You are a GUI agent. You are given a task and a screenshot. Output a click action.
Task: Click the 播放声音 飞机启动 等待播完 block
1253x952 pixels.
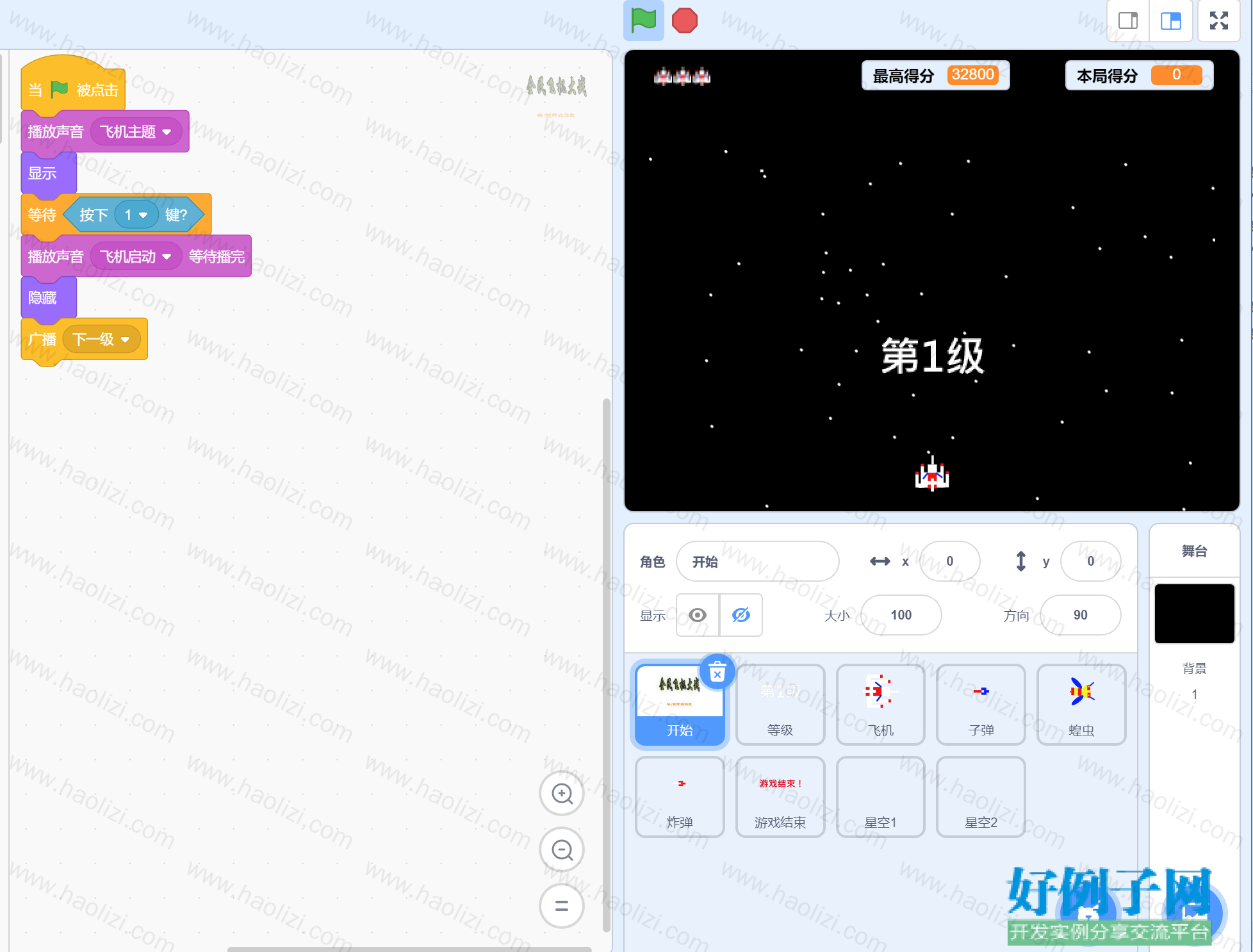(x=136, y=256)
